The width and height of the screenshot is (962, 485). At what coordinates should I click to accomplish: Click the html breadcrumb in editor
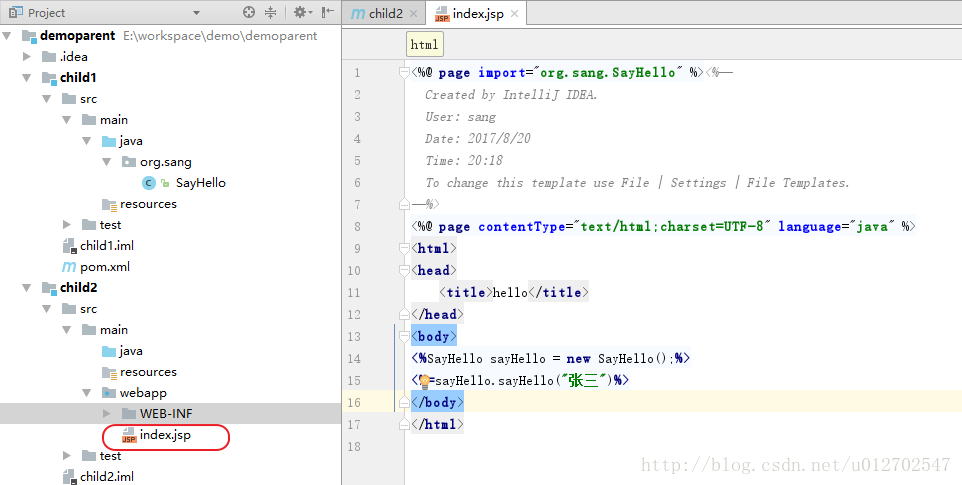click(x=424, y=45)
